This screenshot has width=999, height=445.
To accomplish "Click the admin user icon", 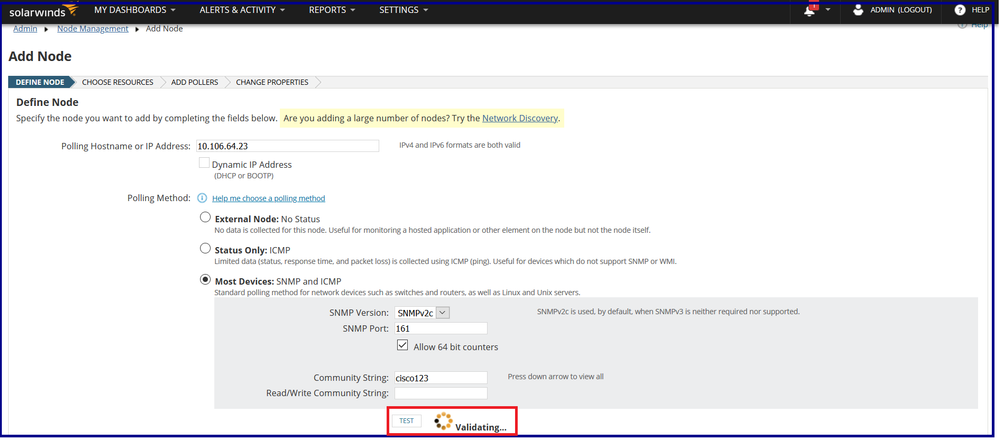I will click(x=858, y=10).
